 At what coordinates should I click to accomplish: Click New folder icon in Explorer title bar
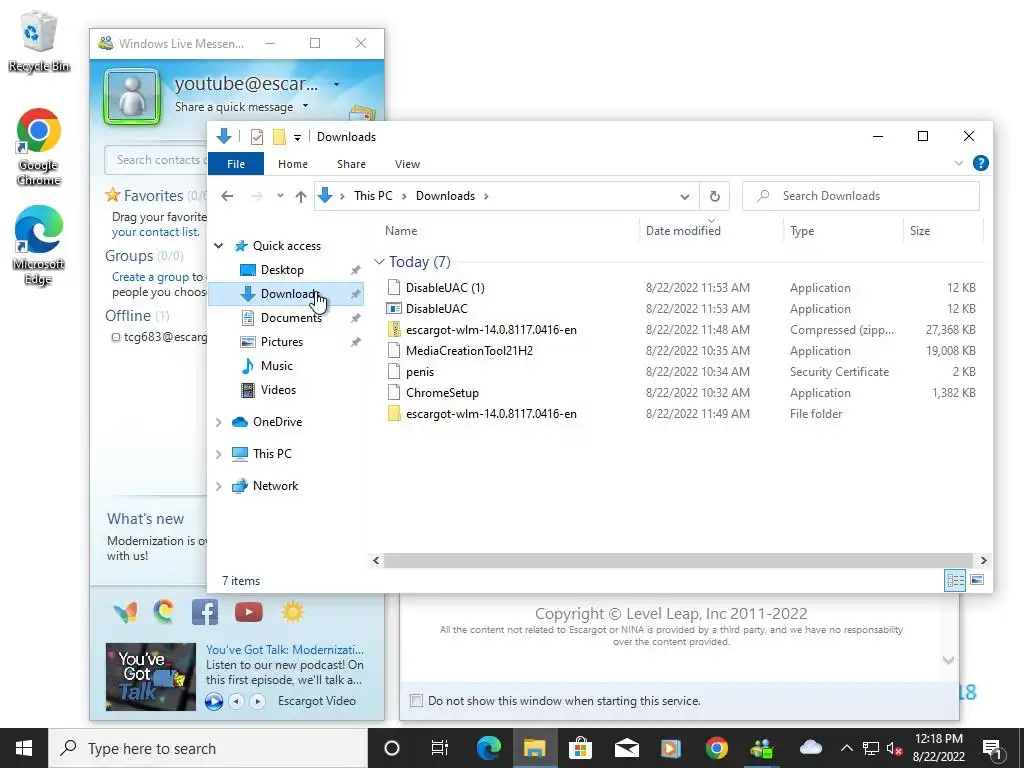coord(279,136)
